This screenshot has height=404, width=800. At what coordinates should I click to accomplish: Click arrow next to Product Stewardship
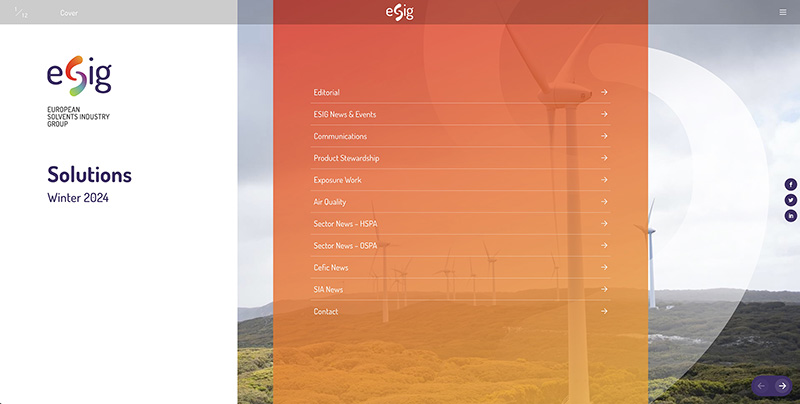click(604, 158)
